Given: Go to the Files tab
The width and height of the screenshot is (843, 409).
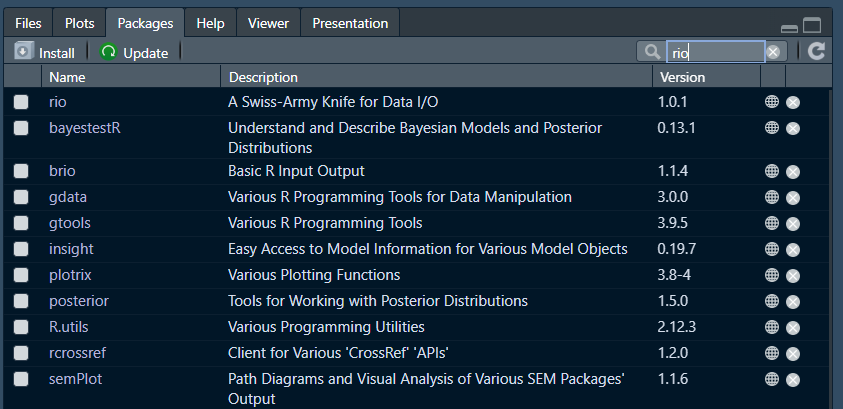Looking at the screenshot, I should (28, 22).
